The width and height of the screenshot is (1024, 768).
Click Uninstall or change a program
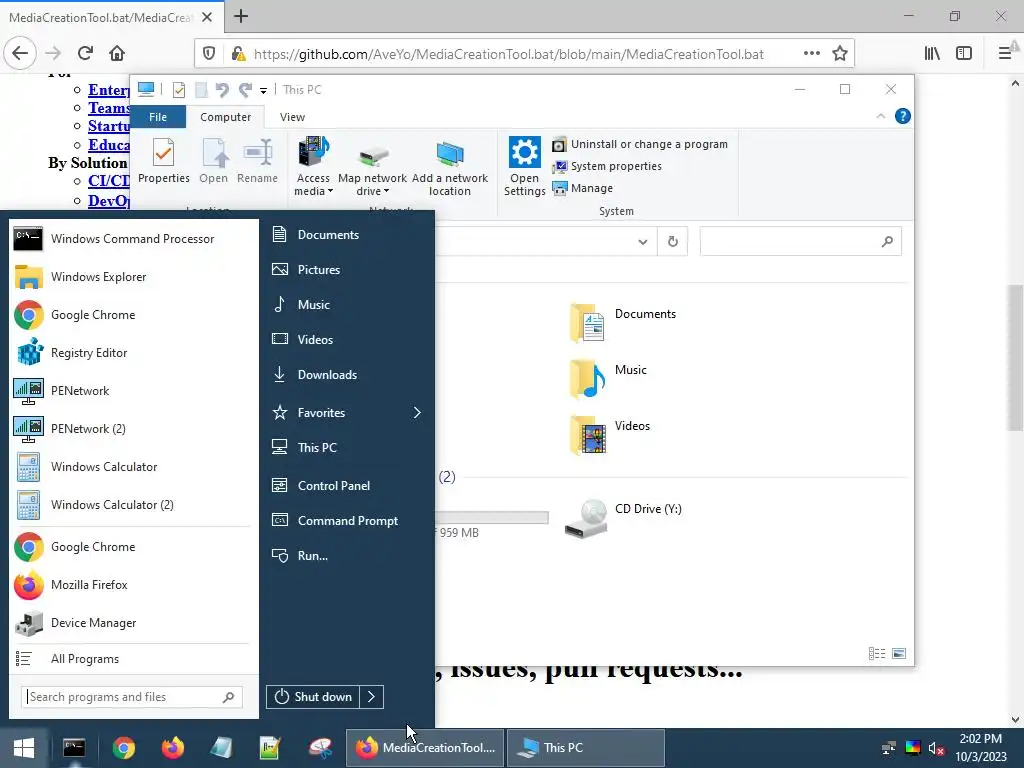point(640,144)
